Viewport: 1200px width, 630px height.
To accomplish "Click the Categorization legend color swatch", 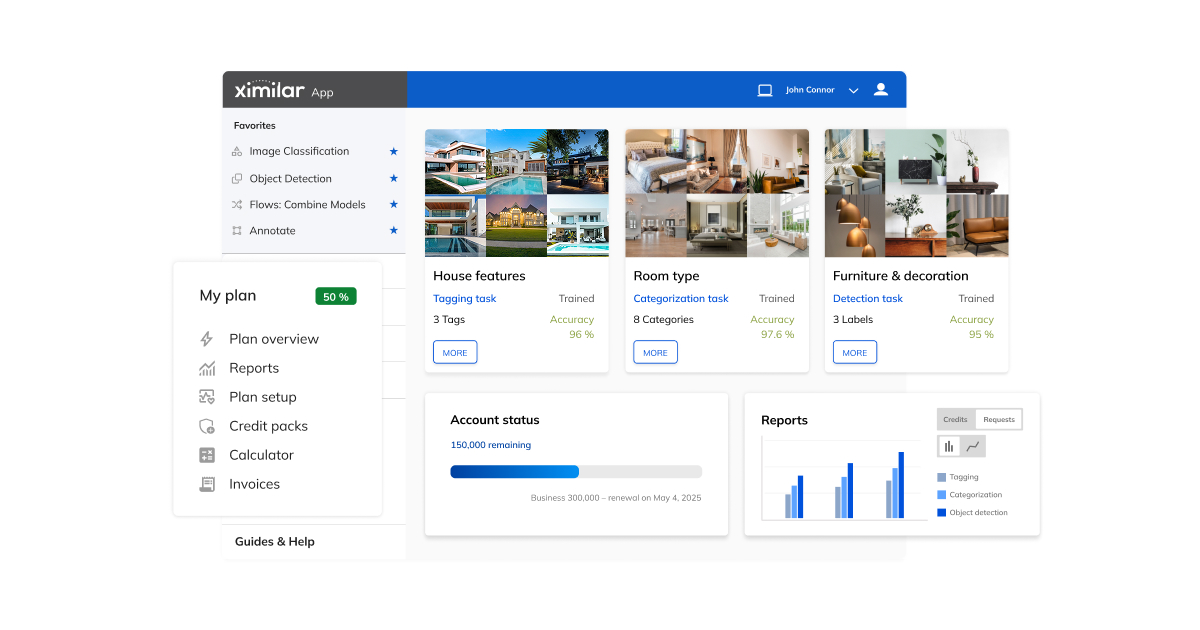I will pos(942,495).
